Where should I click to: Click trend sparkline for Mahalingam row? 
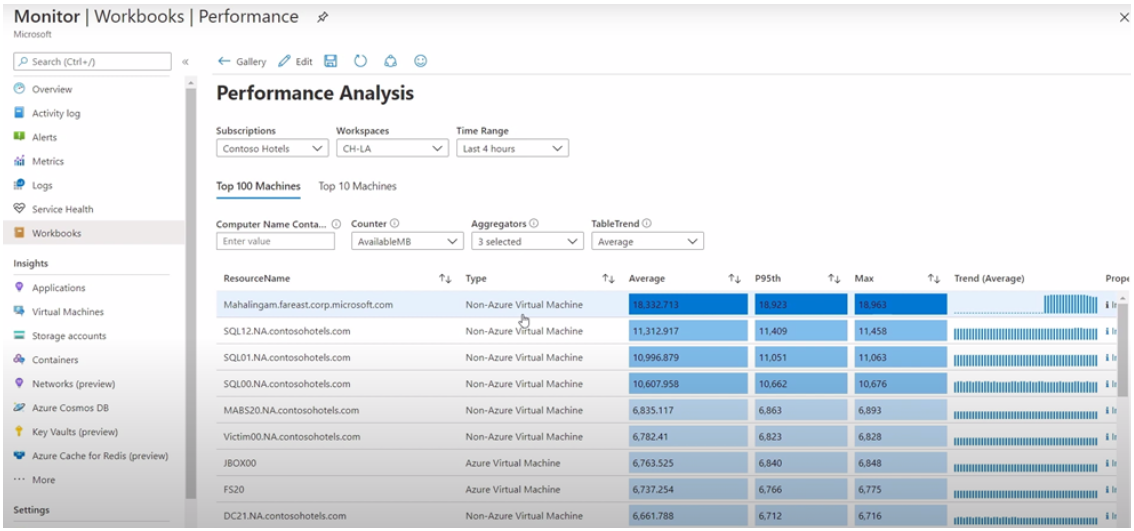pyautogui.click(x=1026, y=305)
